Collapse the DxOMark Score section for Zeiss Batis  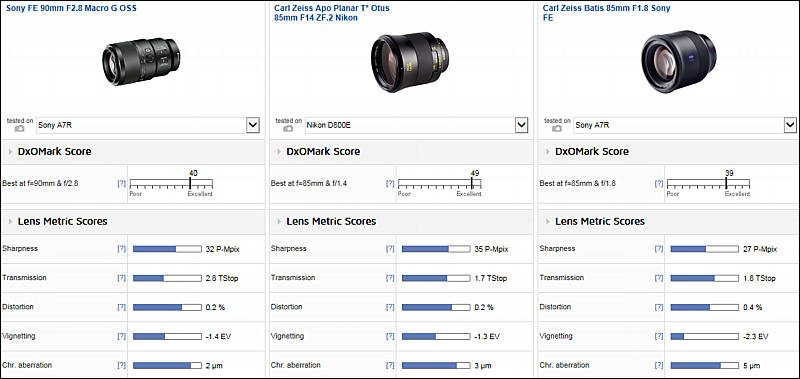[x=547, y=151]
